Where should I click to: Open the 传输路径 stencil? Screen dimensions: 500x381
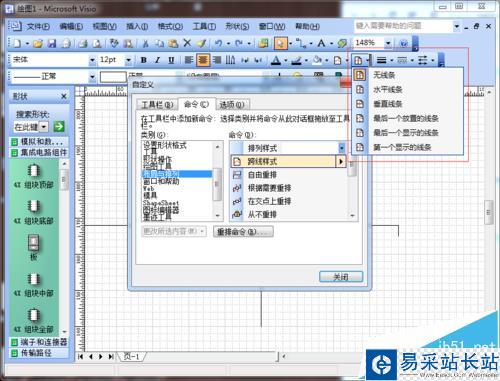39,353
